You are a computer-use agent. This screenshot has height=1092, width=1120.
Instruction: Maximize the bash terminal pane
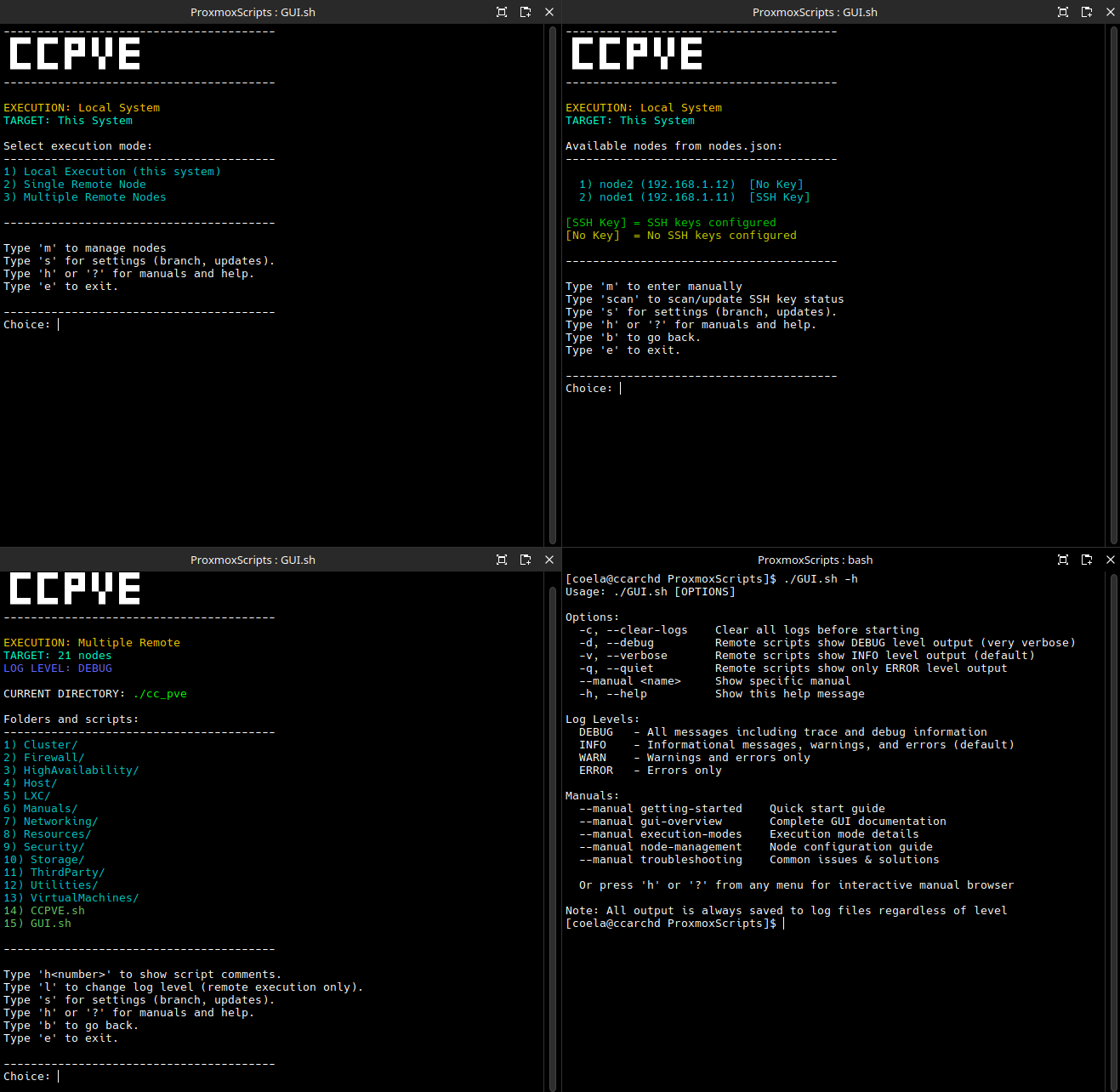[x=1063, y=560]
